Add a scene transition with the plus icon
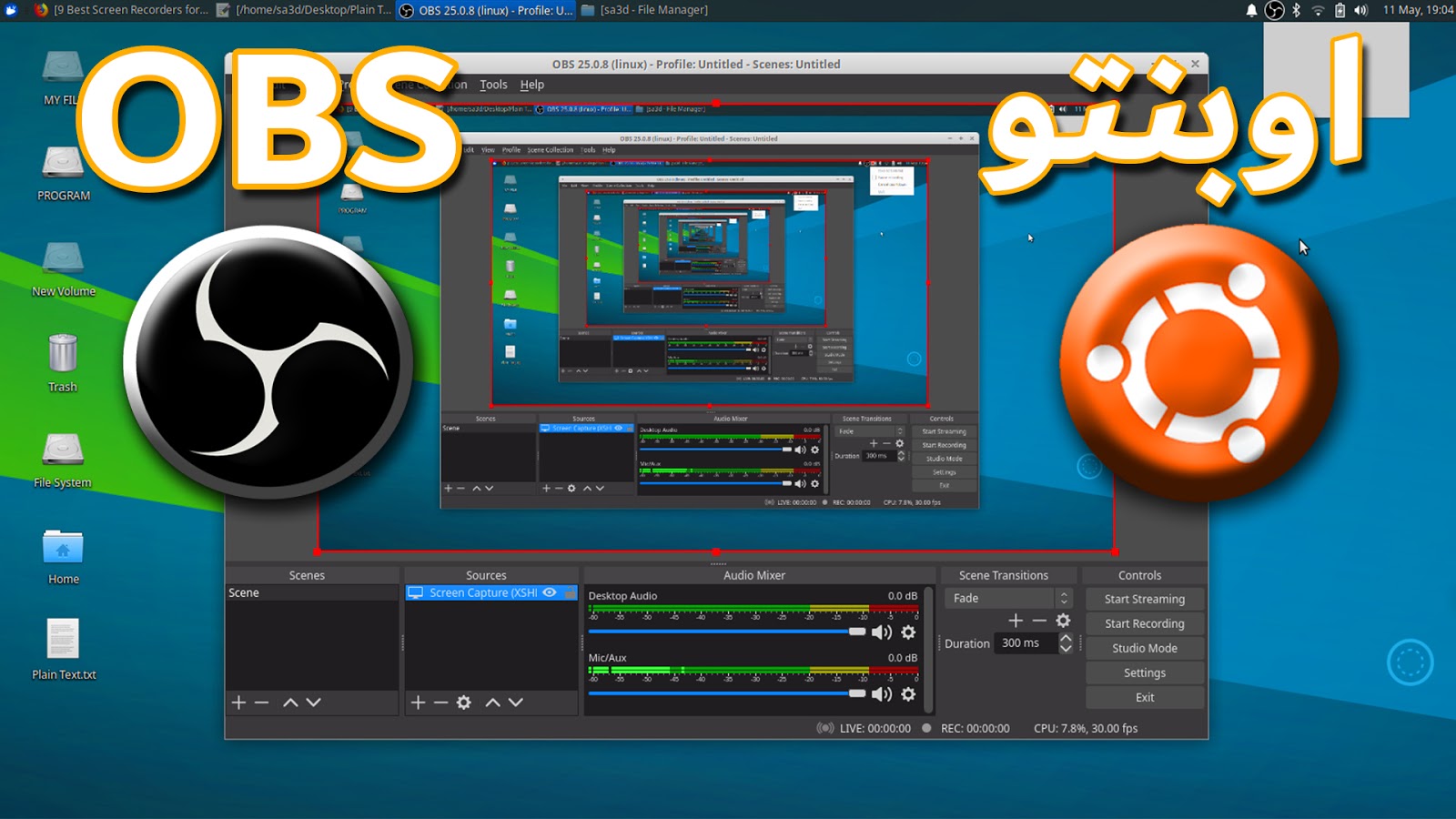Screen dimensions: 1456x819 point(1016,621)
